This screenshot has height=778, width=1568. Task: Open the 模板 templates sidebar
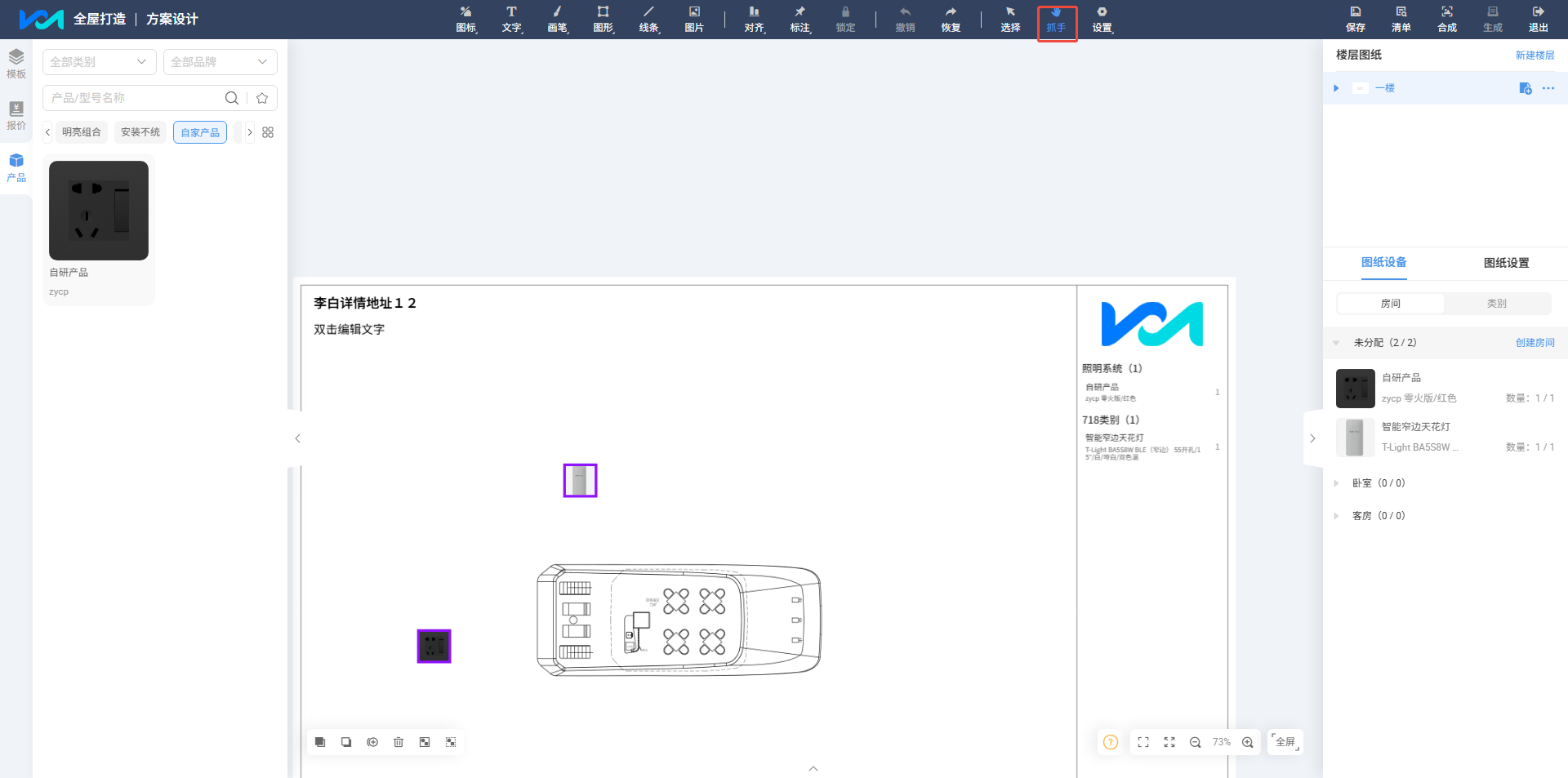(16, 64)
